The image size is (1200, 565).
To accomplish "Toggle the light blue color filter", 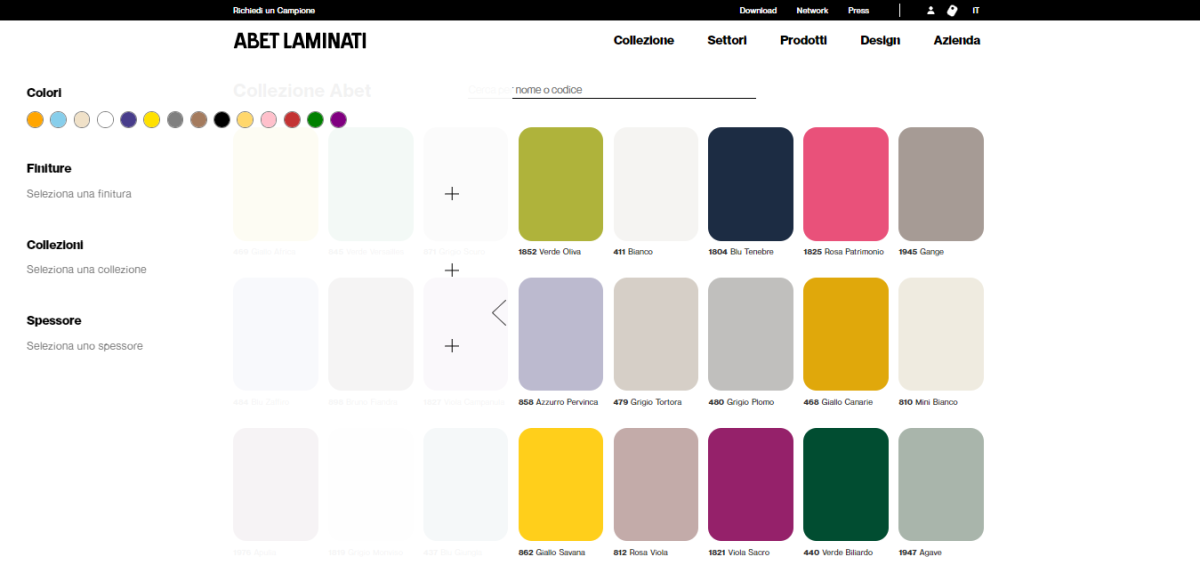I will click(58, 120).
